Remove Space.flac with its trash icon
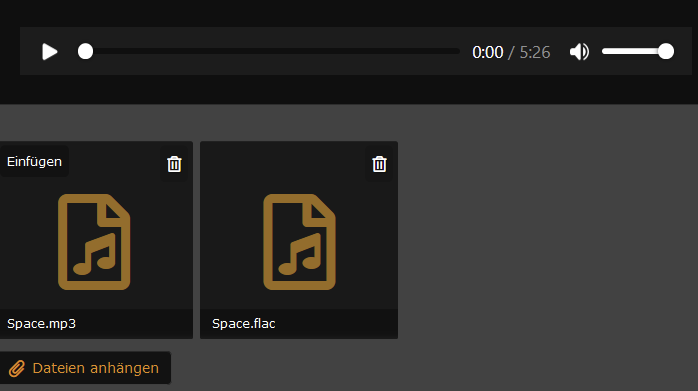The image size is (698, 391). tap(379, 164)
